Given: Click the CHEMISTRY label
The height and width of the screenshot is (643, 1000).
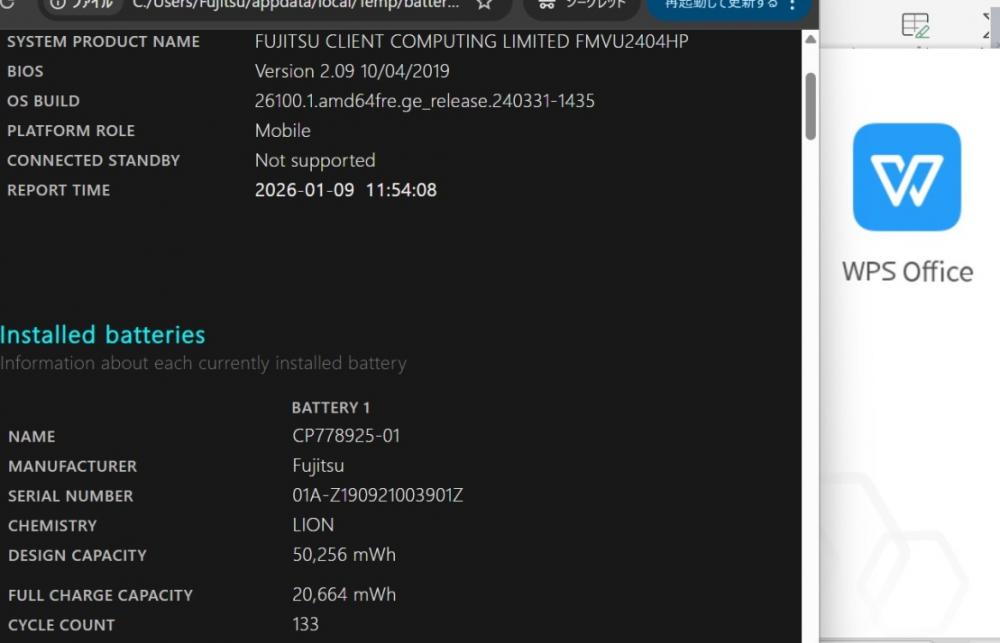Looking at the screenshot, I should tap(52, 526).
